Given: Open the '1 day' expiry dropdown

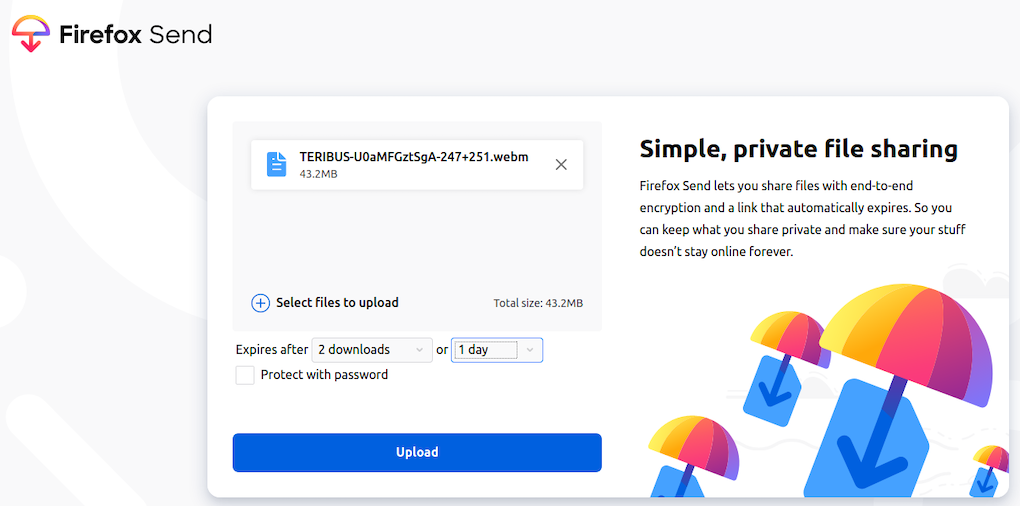Looking at the screenshot, I should point(487,350).
